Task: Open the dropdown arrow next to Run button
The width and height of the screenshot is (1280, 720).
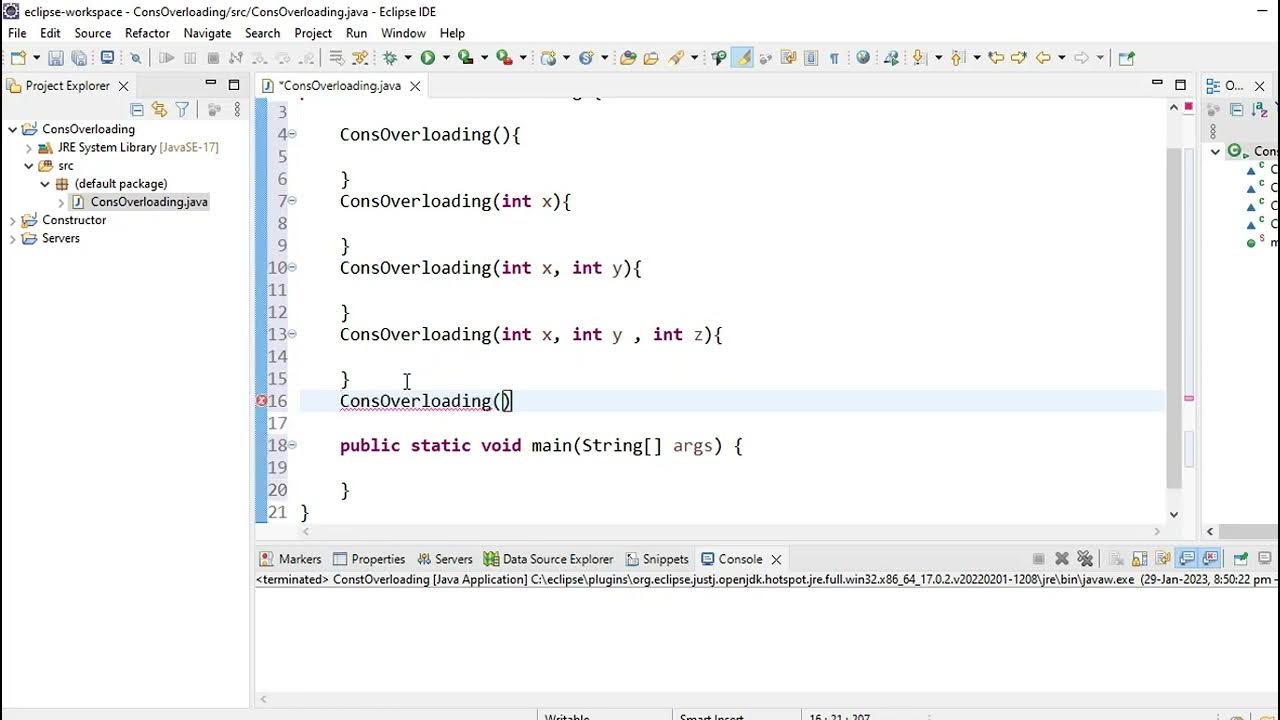Action: [x=446, y=58]
